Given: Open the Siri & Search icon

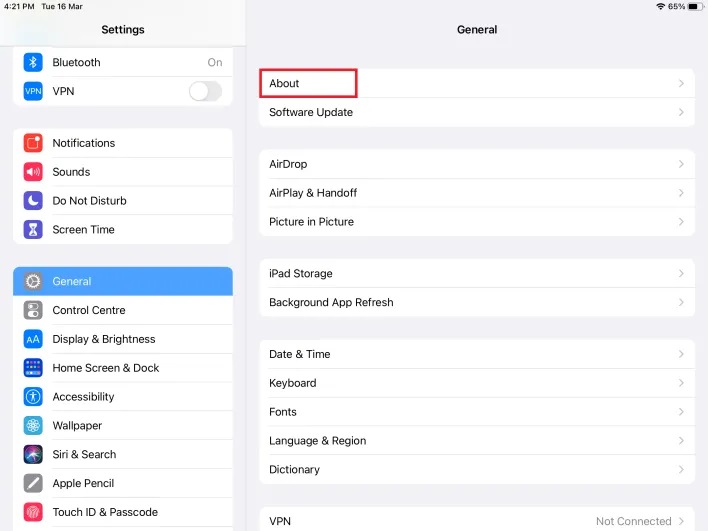Looking at the screenshot, I should [x=33, y=455].
